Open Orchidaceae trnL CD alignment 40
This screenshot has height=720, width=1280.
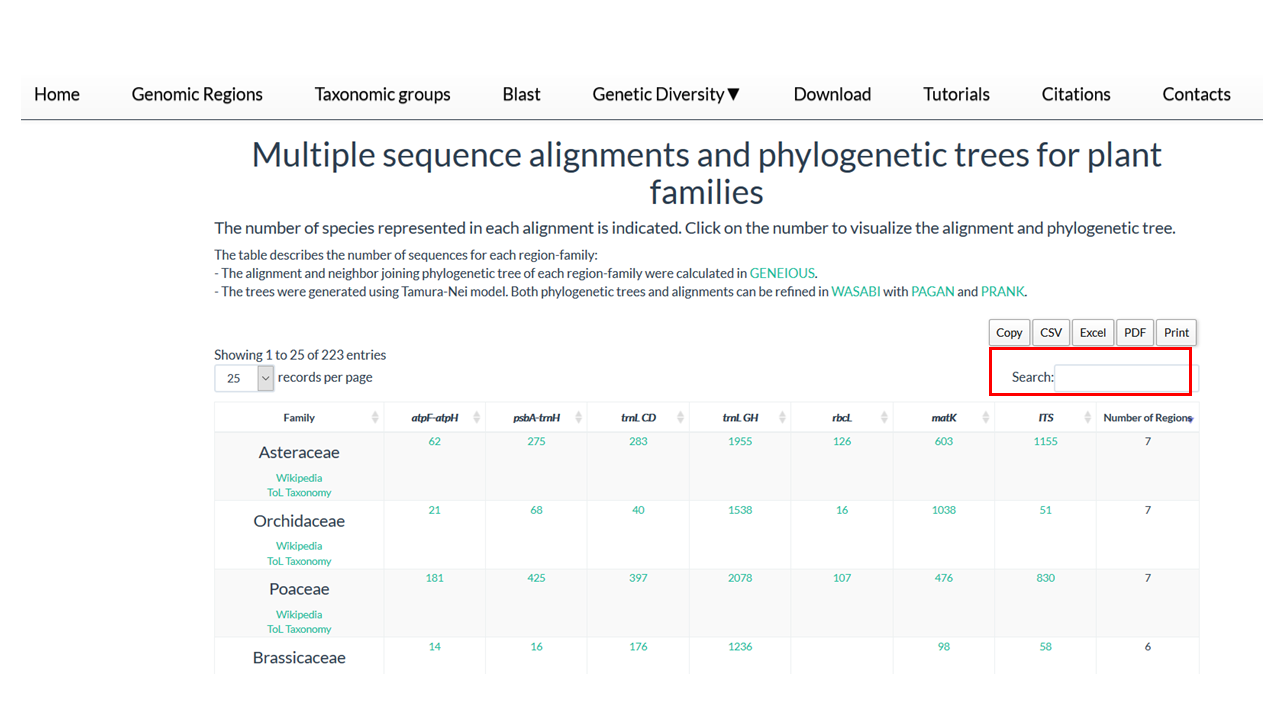coord(638,510)
